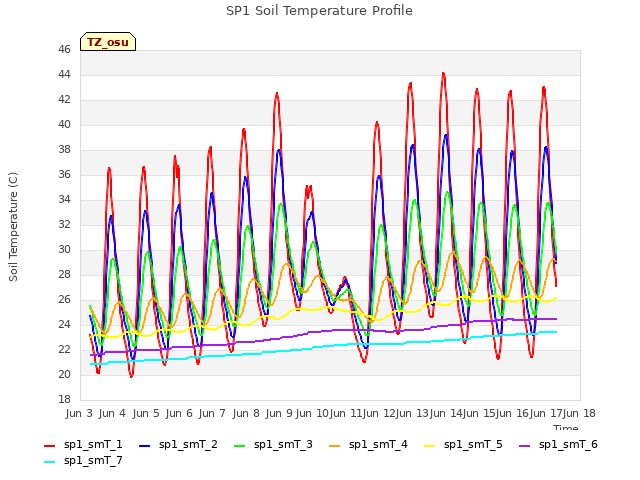This screenshot has height=480, width=640.
Task: Click the Jun 7 x-axis tick label
Action: 212,413
